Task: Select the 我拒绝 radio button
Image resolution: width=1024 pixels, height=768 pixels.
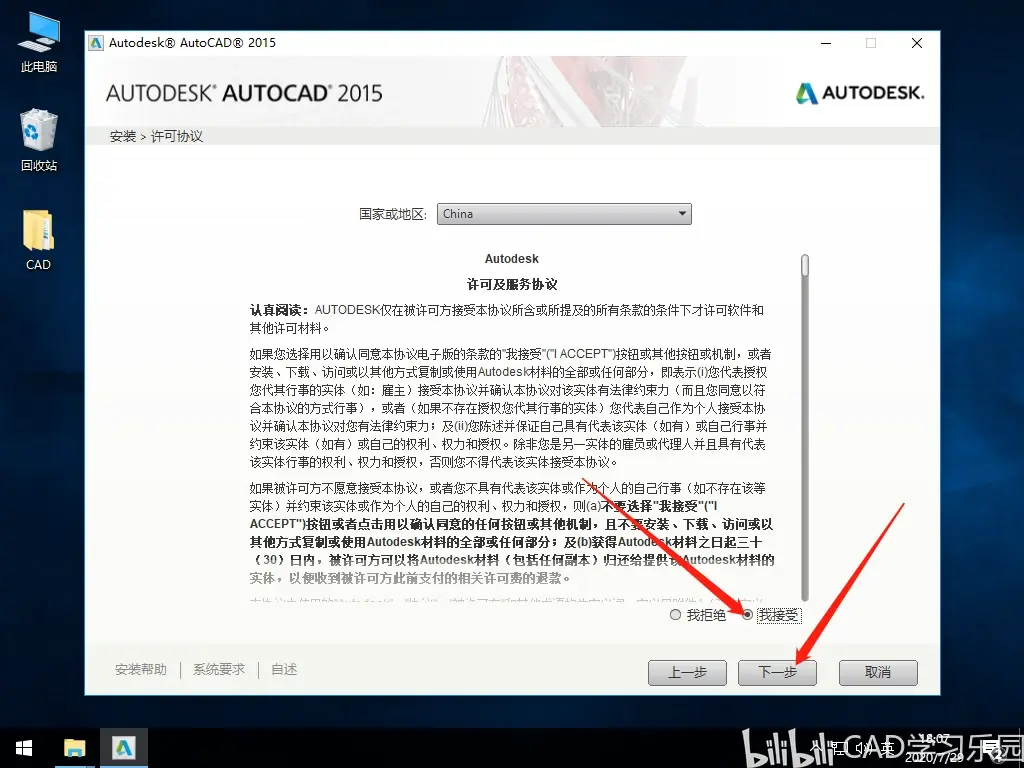Action: coord(675,615)
